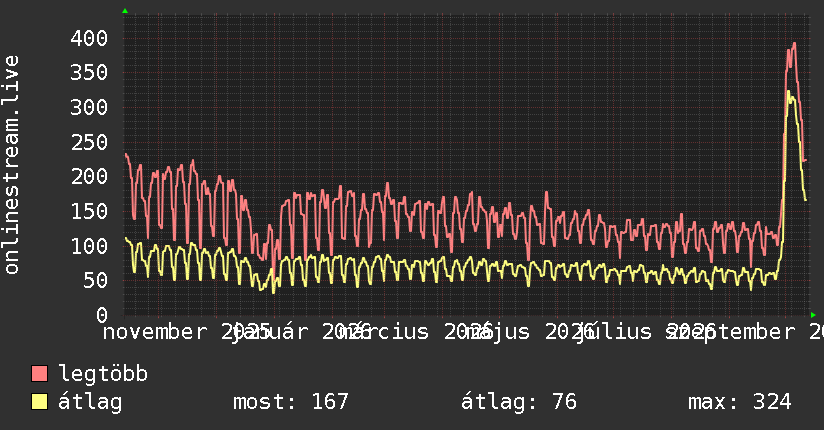Click the 0 y-axis origin label

point(102,315)
